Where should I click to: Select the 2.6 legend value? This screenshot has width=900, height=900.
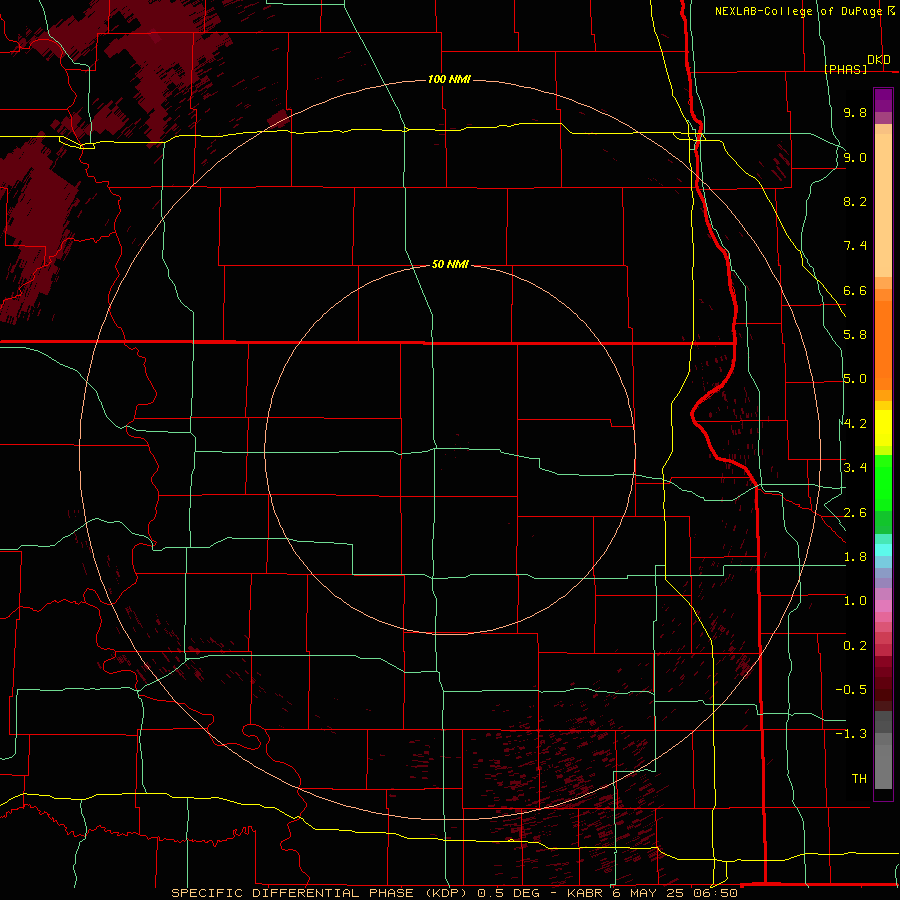pyautogui.click(x=855, y=513)
